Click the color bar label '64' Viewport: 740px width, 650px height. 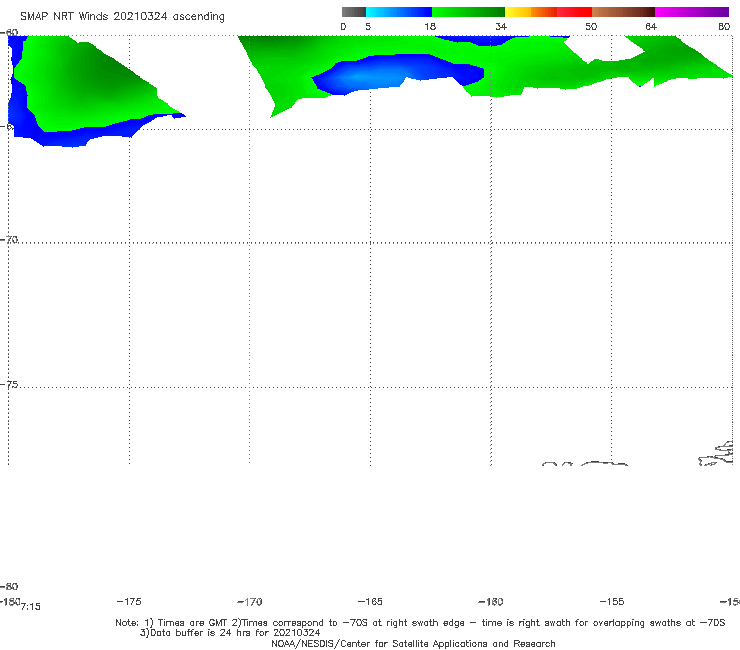651,27
